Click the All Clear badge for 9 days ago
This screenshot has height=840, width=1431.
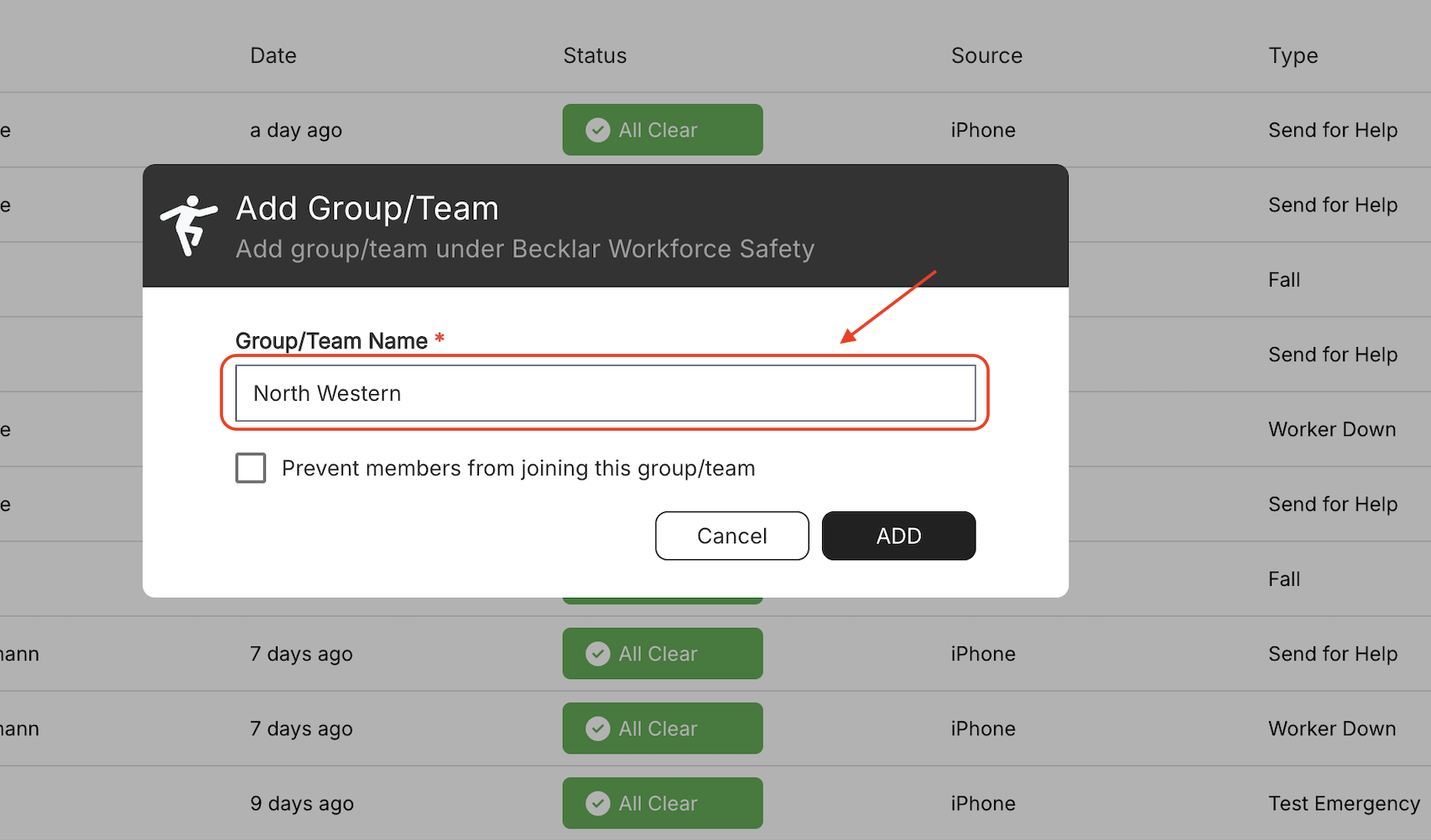663,803
